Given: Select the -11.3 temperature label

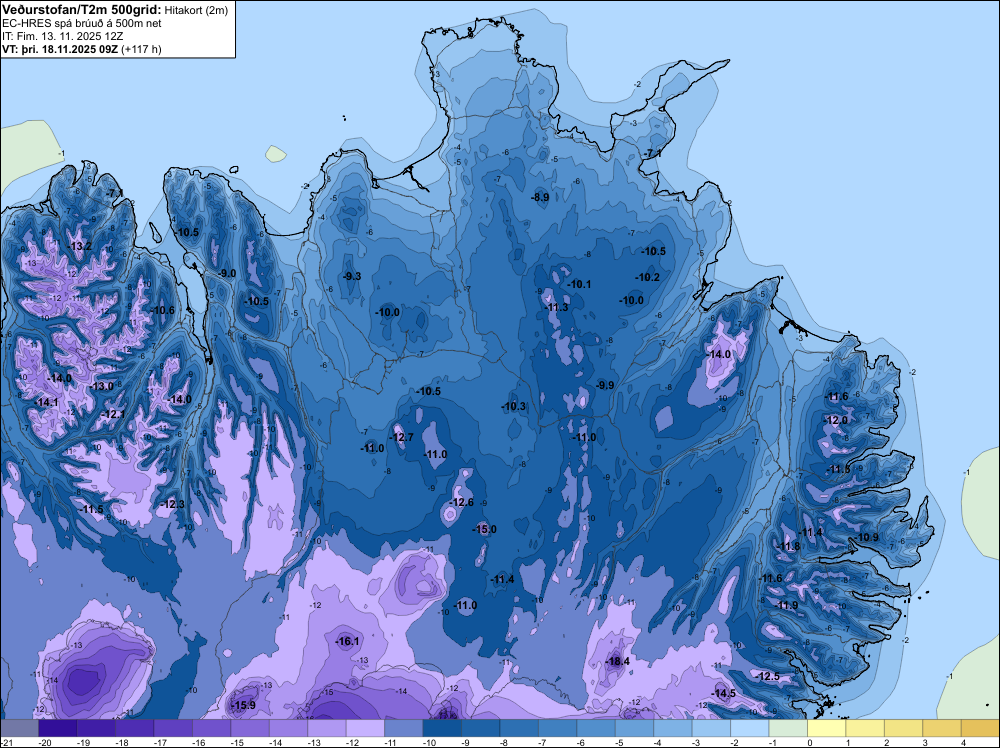Looking at the screenshot, I should coord(557,307).
